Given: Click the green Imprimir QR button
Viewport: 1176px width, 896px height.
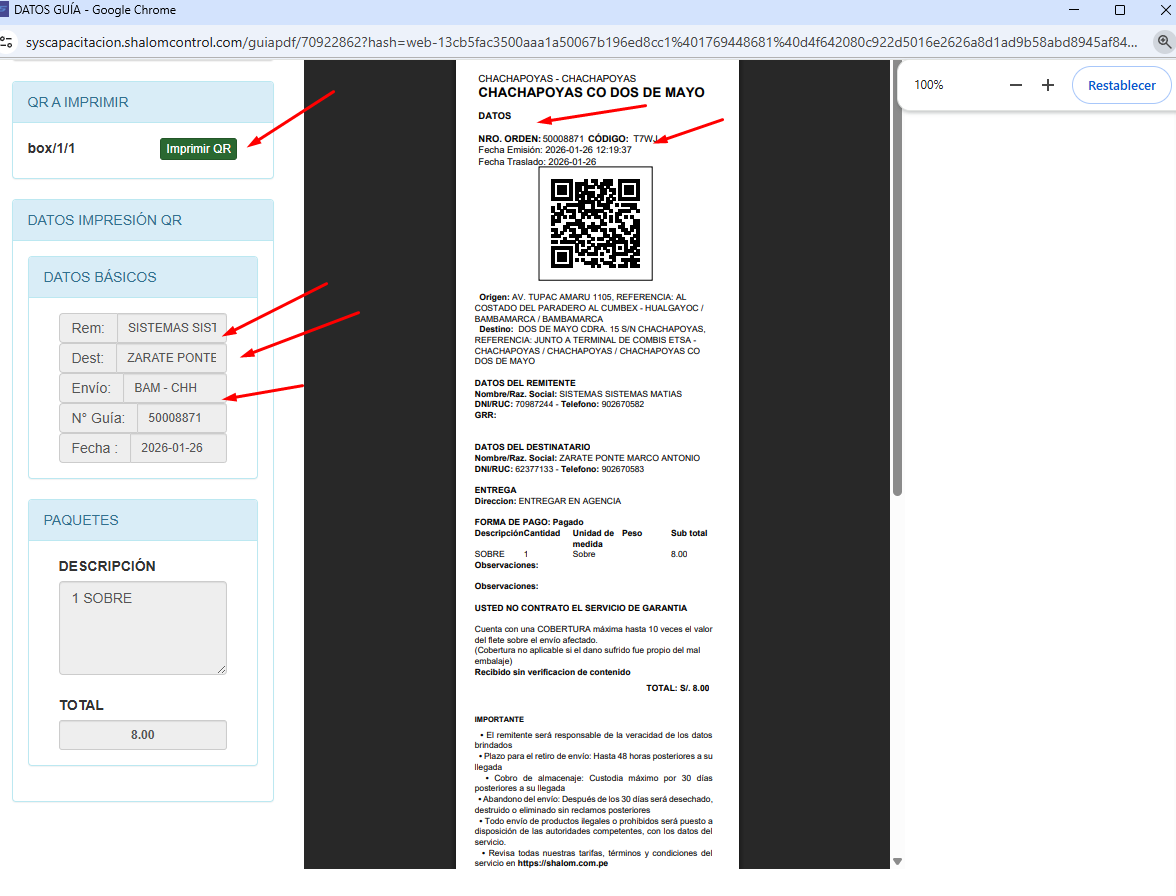Looking at the screenshot, I should pyautogui.click(x=198, y=149).
